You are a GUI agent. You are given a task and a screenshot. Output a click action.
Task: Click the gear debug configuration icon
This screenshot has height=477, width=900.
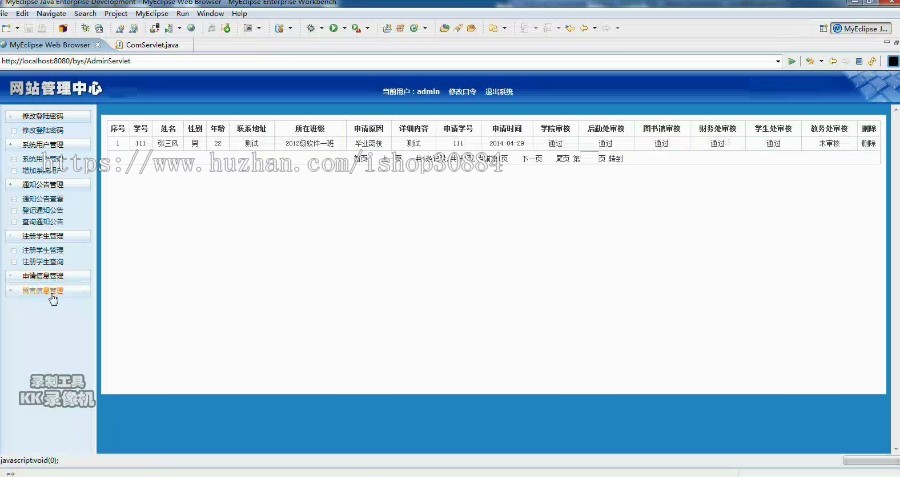point(311,28)
